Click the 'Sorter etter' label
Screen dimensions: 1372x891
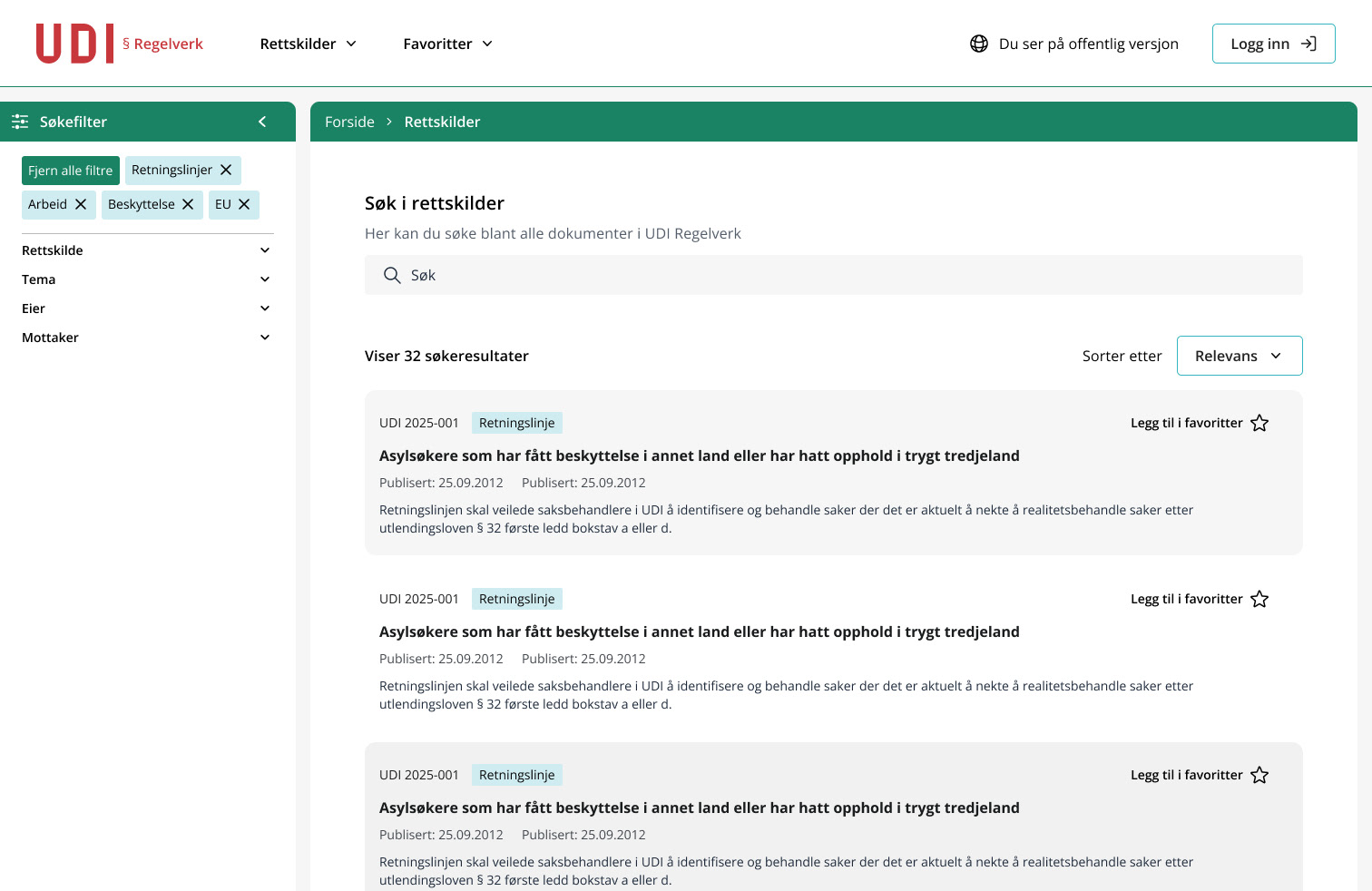coord(1122,356)
